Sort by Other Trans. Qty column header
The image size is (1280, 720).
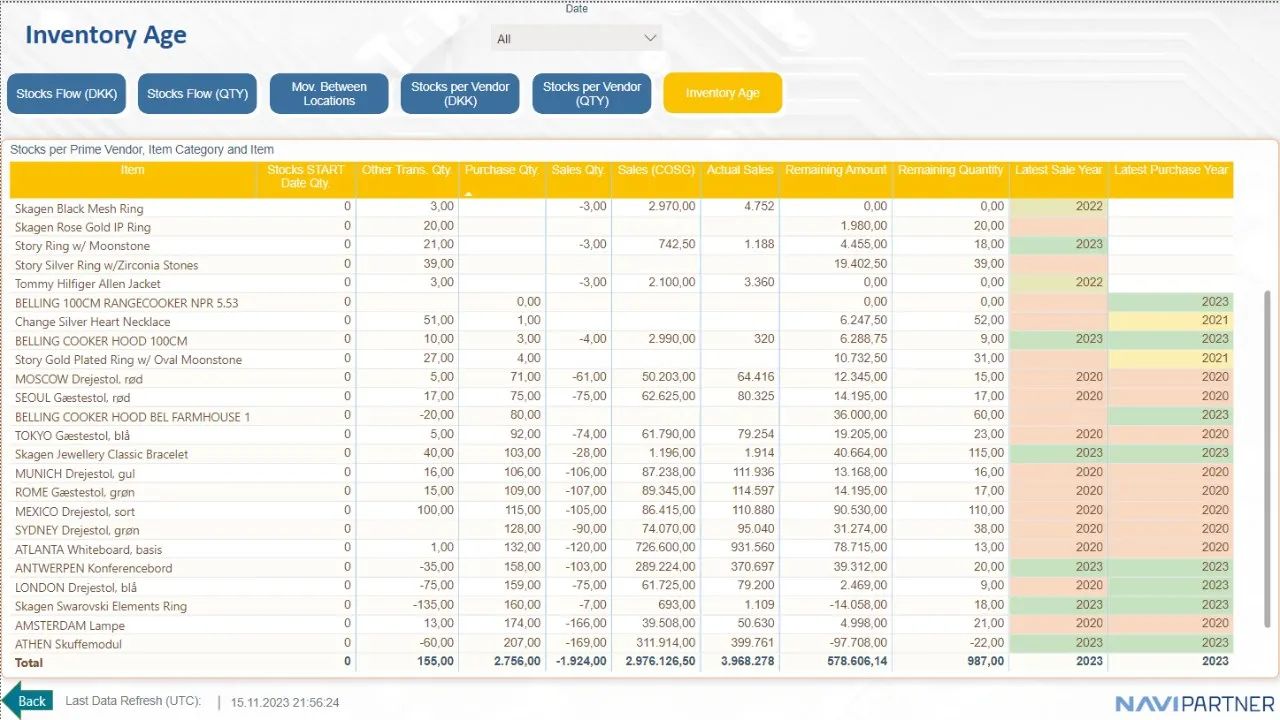407,170
